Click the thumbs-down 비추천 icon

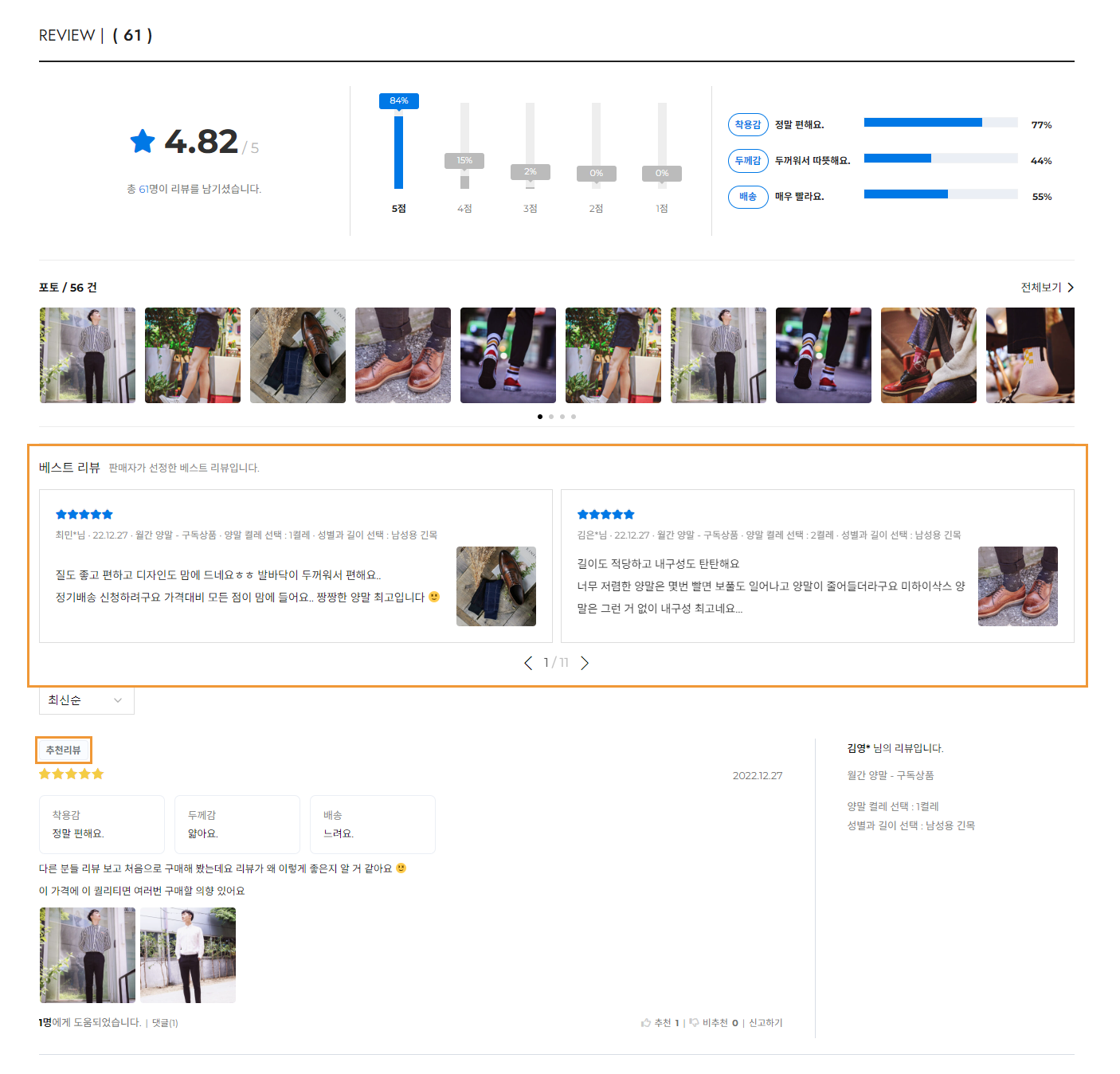694,1023
